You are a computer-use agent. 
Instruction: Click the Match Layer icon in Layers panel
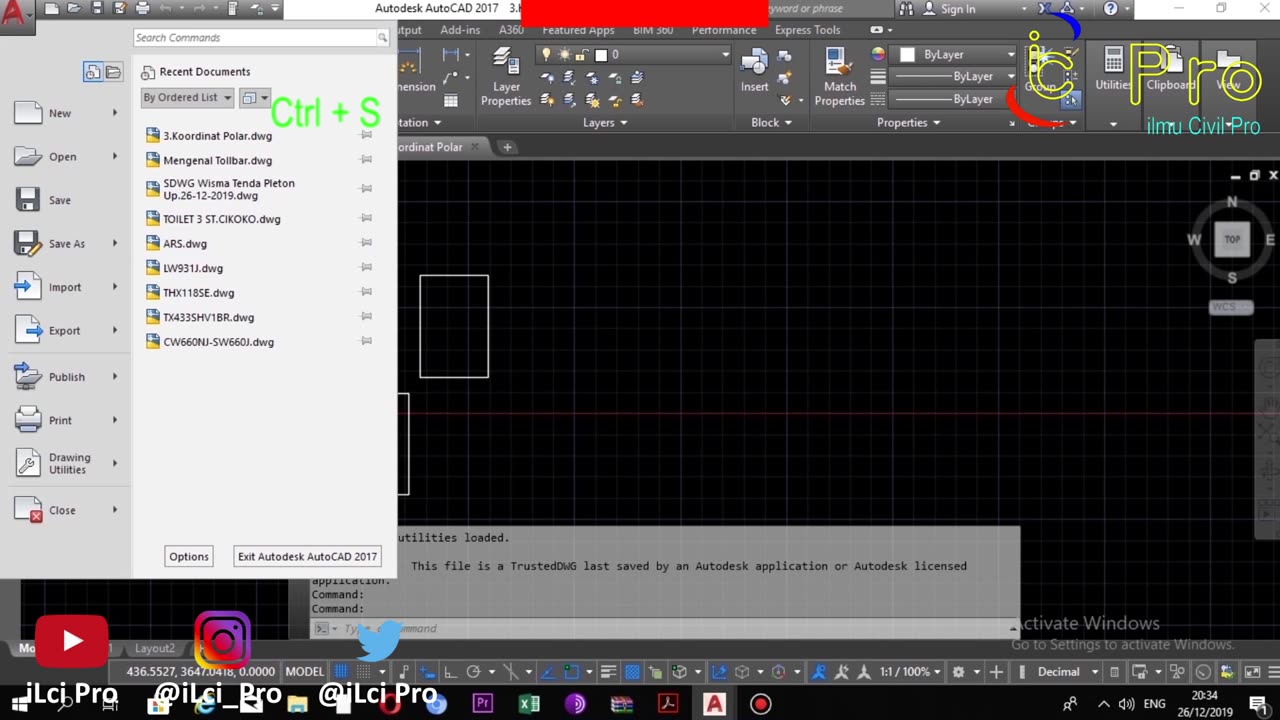(x=637, y=100)
